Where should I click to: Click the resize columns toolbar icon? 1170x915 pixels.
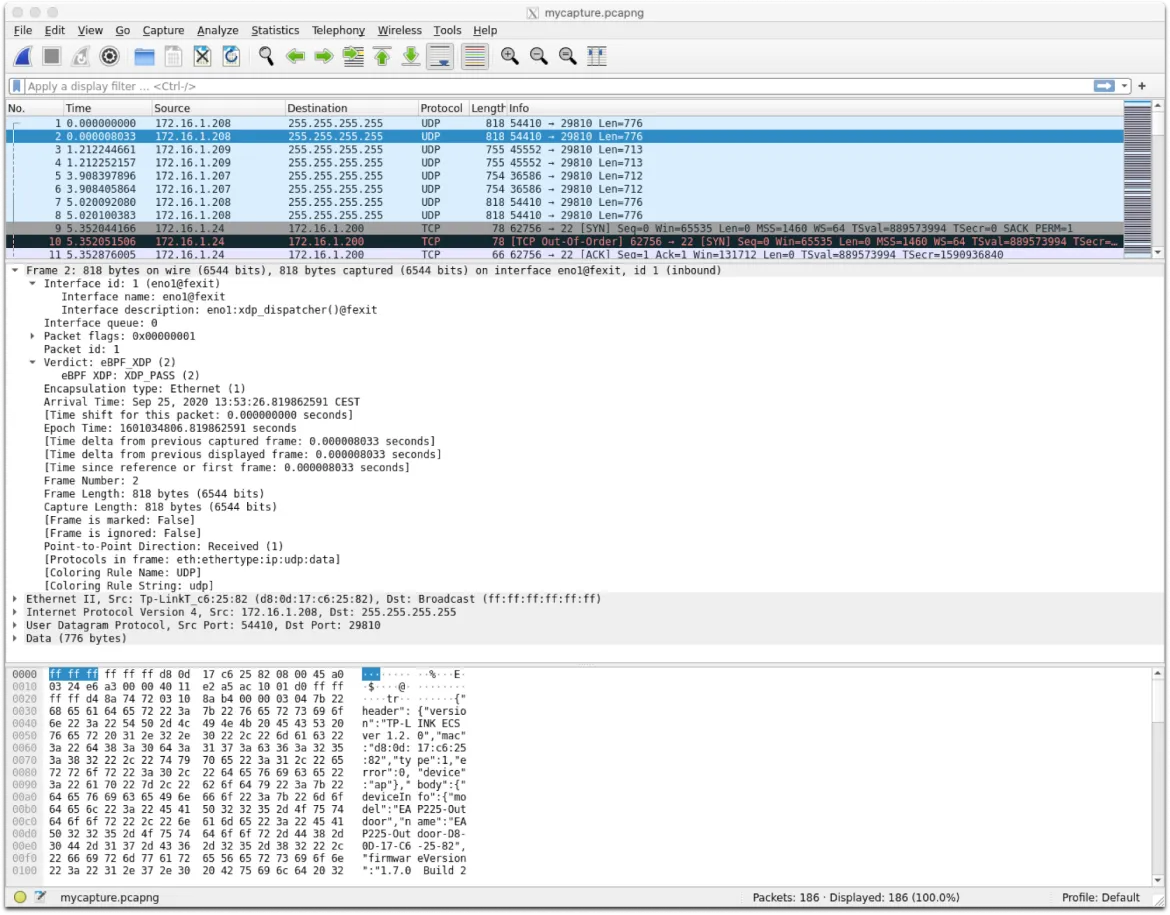(596, 57)
